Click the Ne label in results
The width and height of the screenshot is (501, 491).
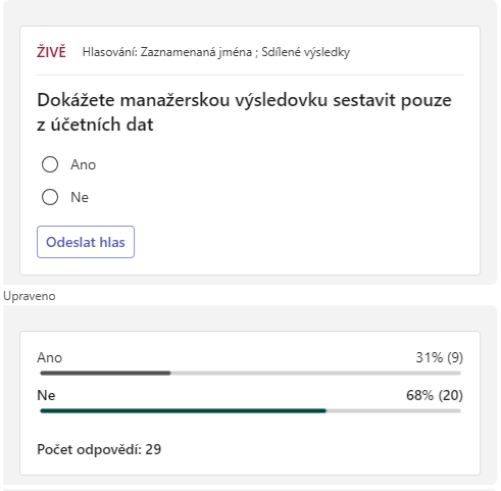pyautogui.click(x=46, y=395)
